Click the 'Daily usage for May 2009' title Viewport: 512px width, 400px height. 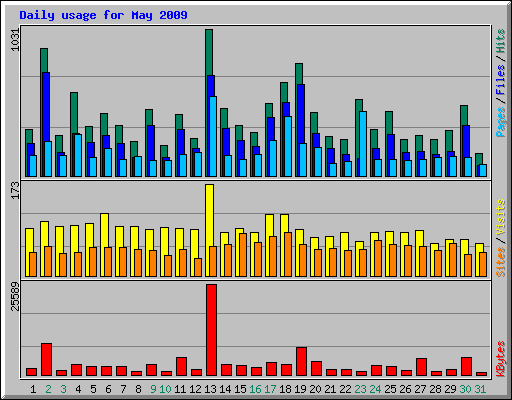pyautogui.click(x=103, y=15)
